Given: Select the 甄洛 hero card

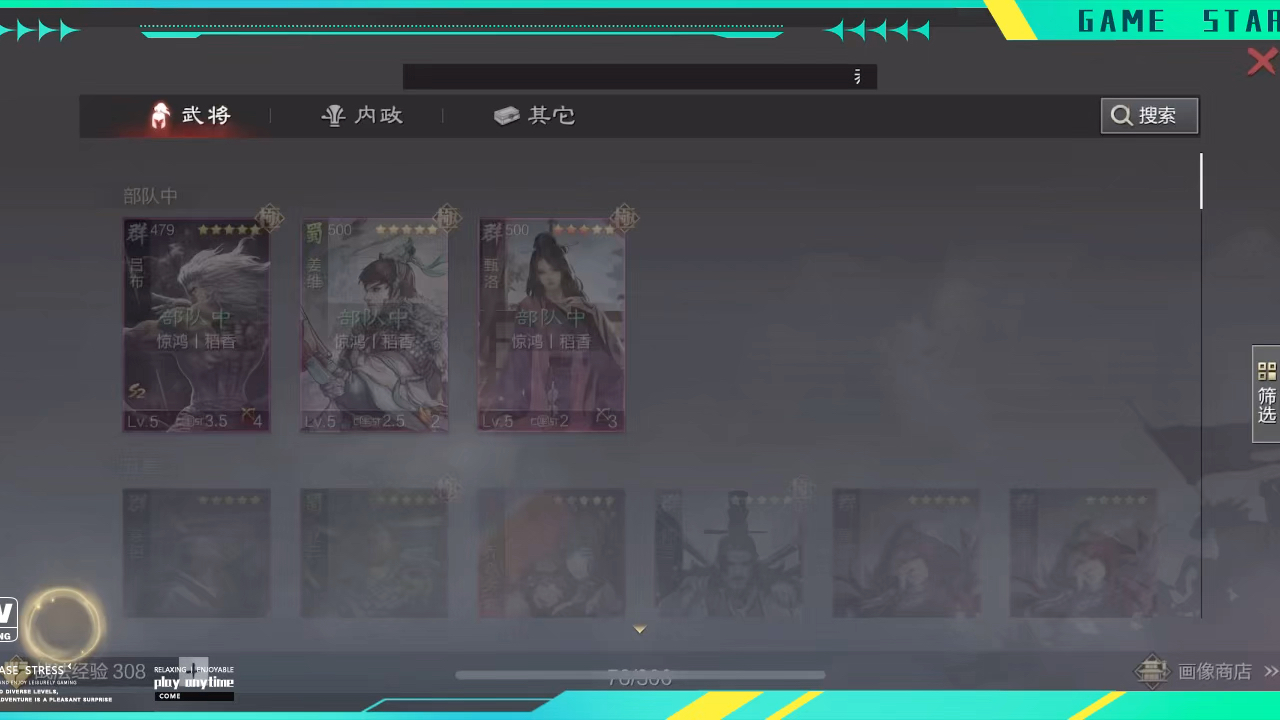Looking at the screenshot, I should coord(551,325).
